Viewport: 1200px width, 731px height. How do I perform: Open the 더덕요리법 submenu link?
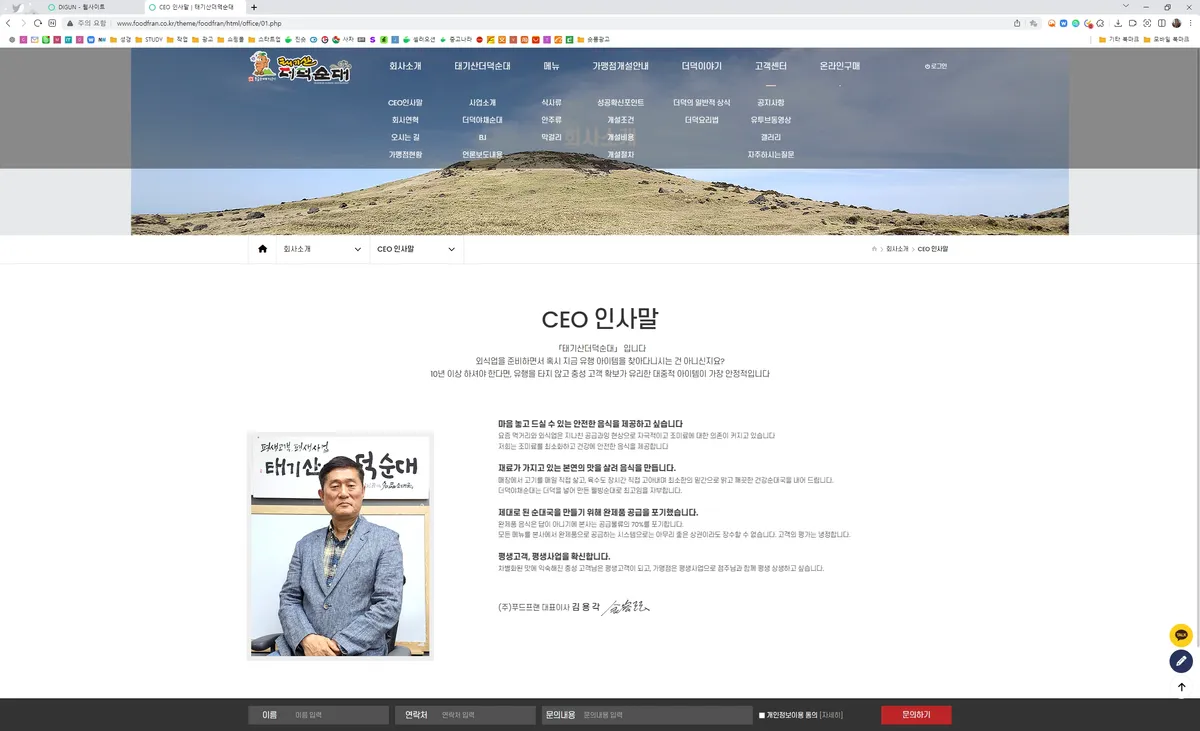[x=701, y=120]
